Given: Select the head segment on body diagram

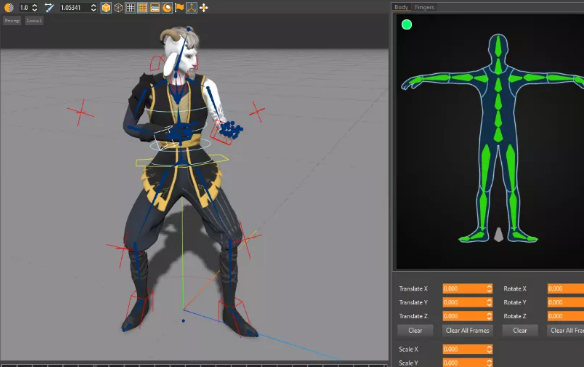Looking at the screenshot, I should [498, 47].
